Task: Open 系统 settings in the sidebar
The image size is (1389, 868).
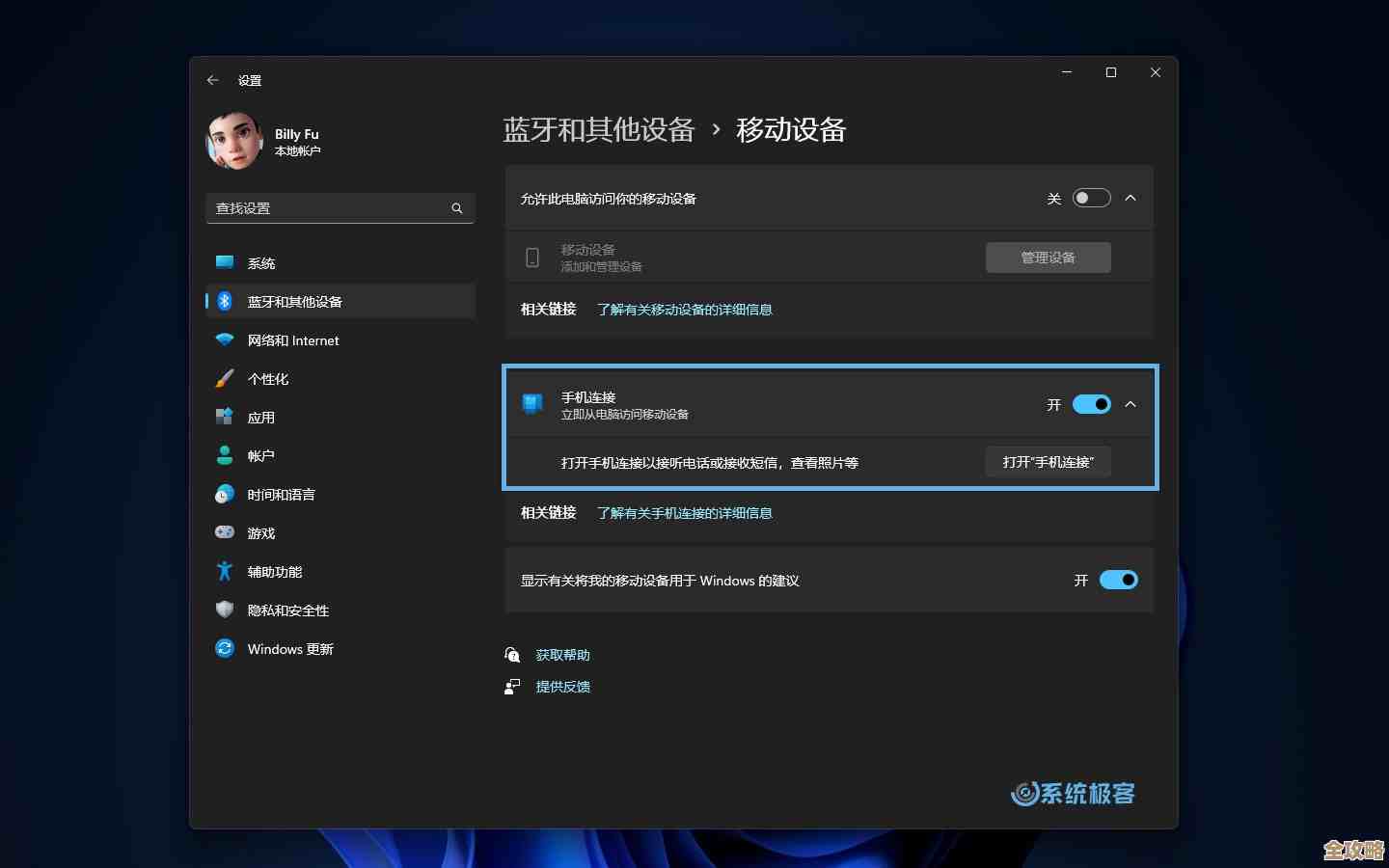Action: pyautogui.click(x=260, y=262)
